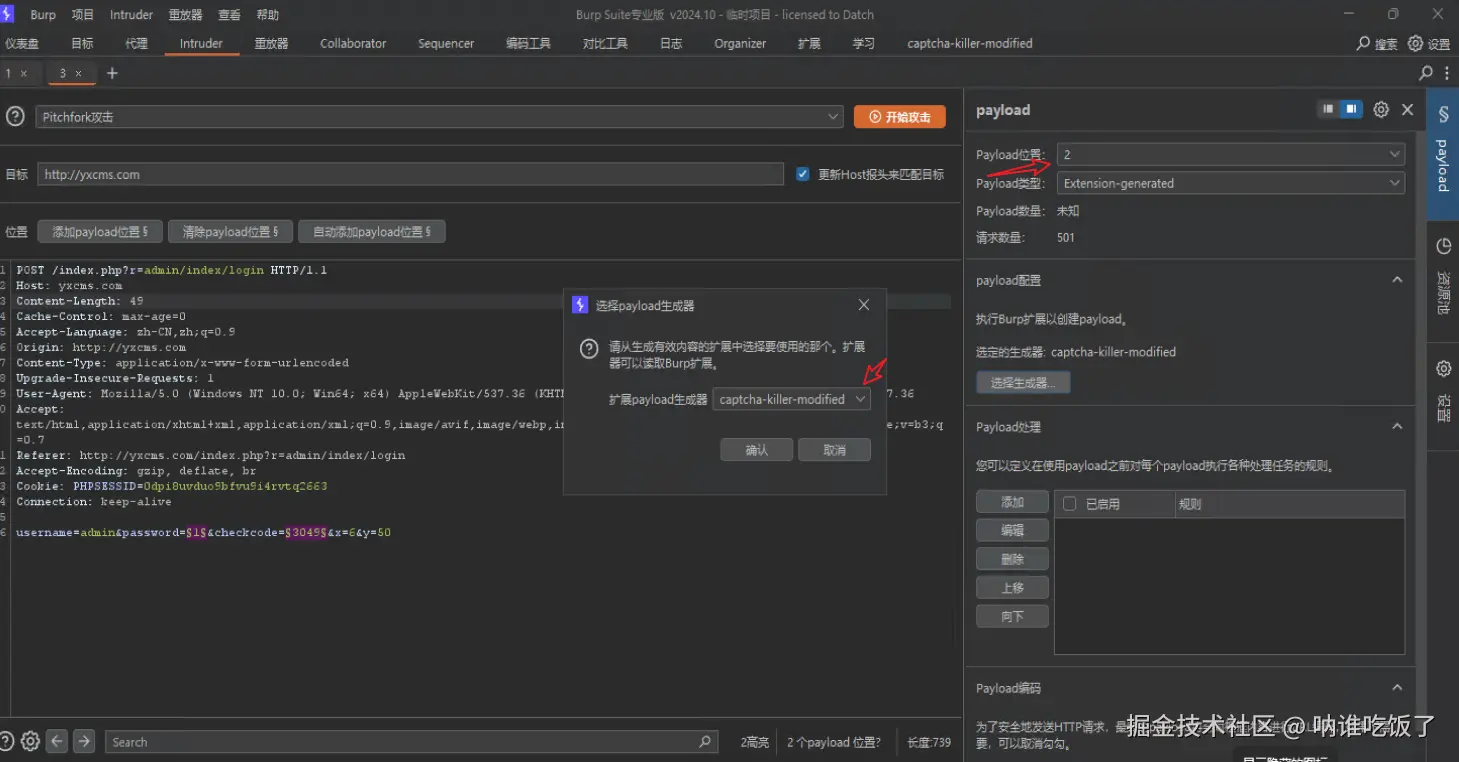
Task: Switch to the 编码工具 tab
Action: click(528, 44)
